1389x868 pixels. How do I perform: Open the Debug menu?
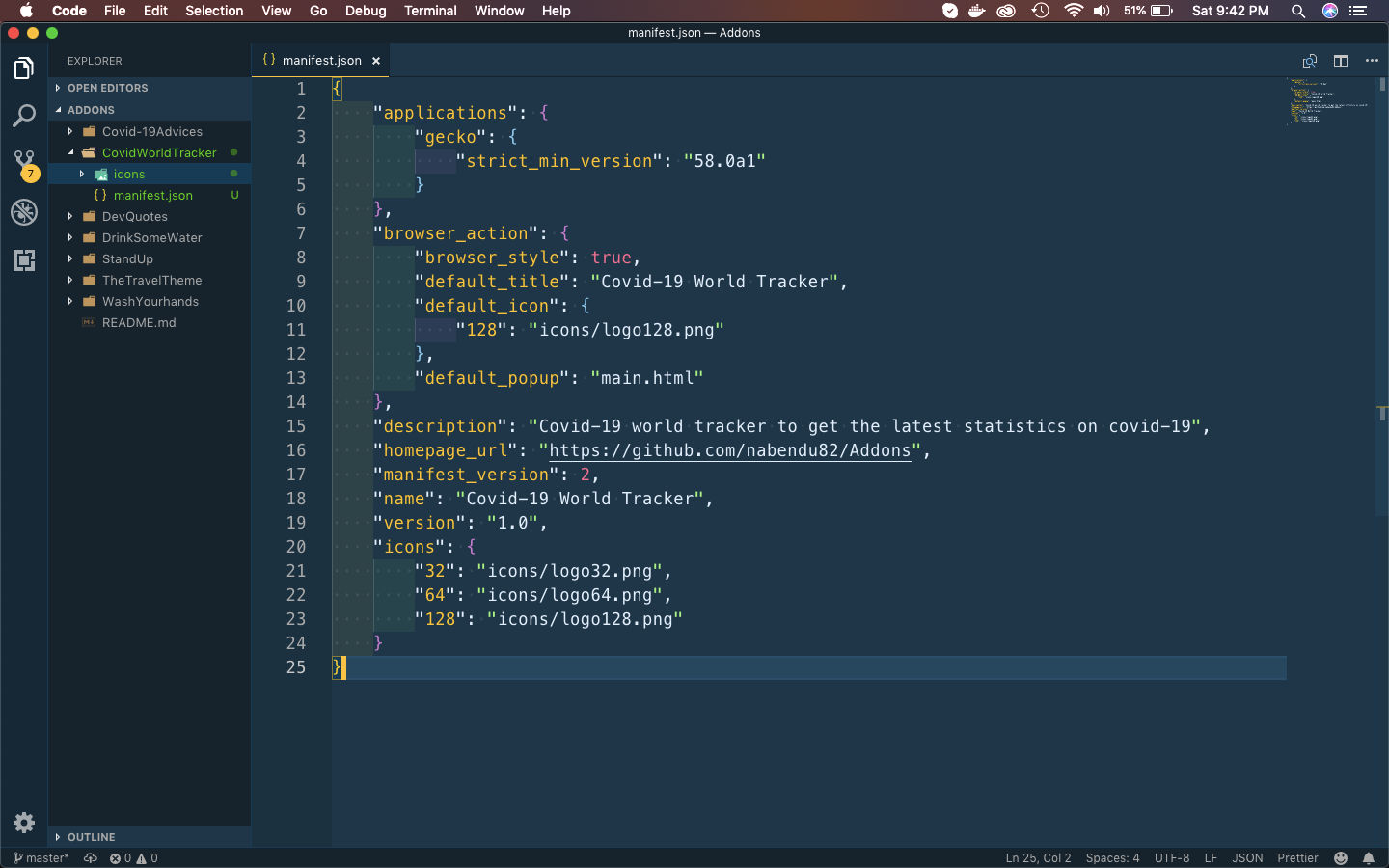tap(366, 11)
